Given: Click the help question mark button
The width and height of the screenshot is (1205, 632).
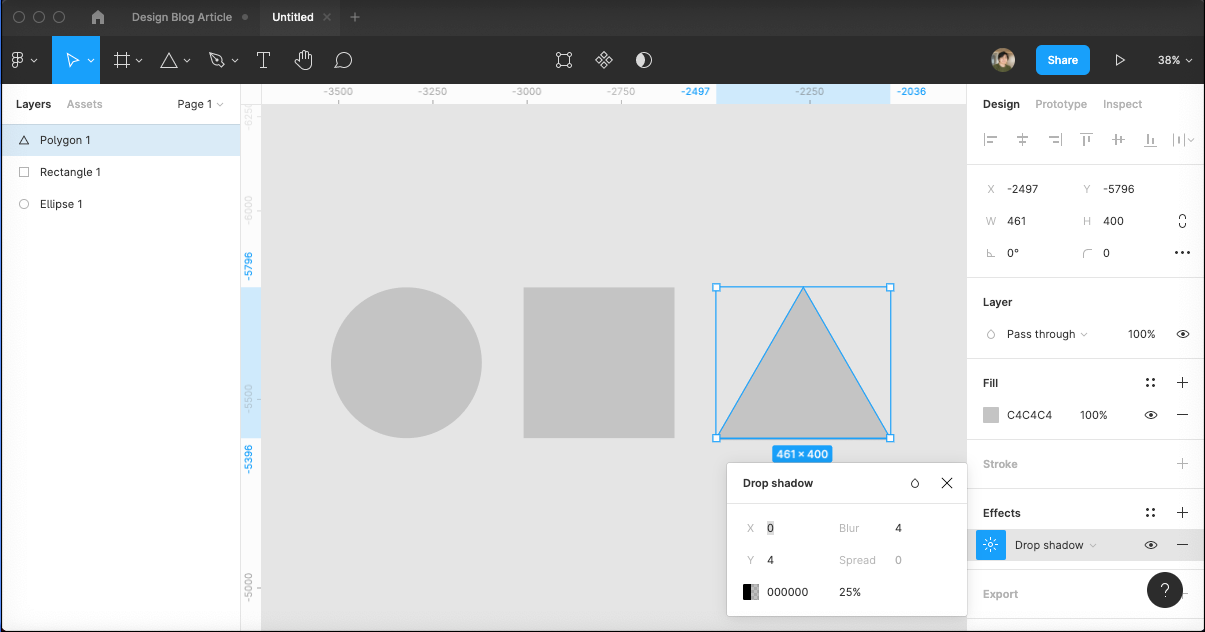Looking at the screenshot, I should click(x=1164, y=590).
